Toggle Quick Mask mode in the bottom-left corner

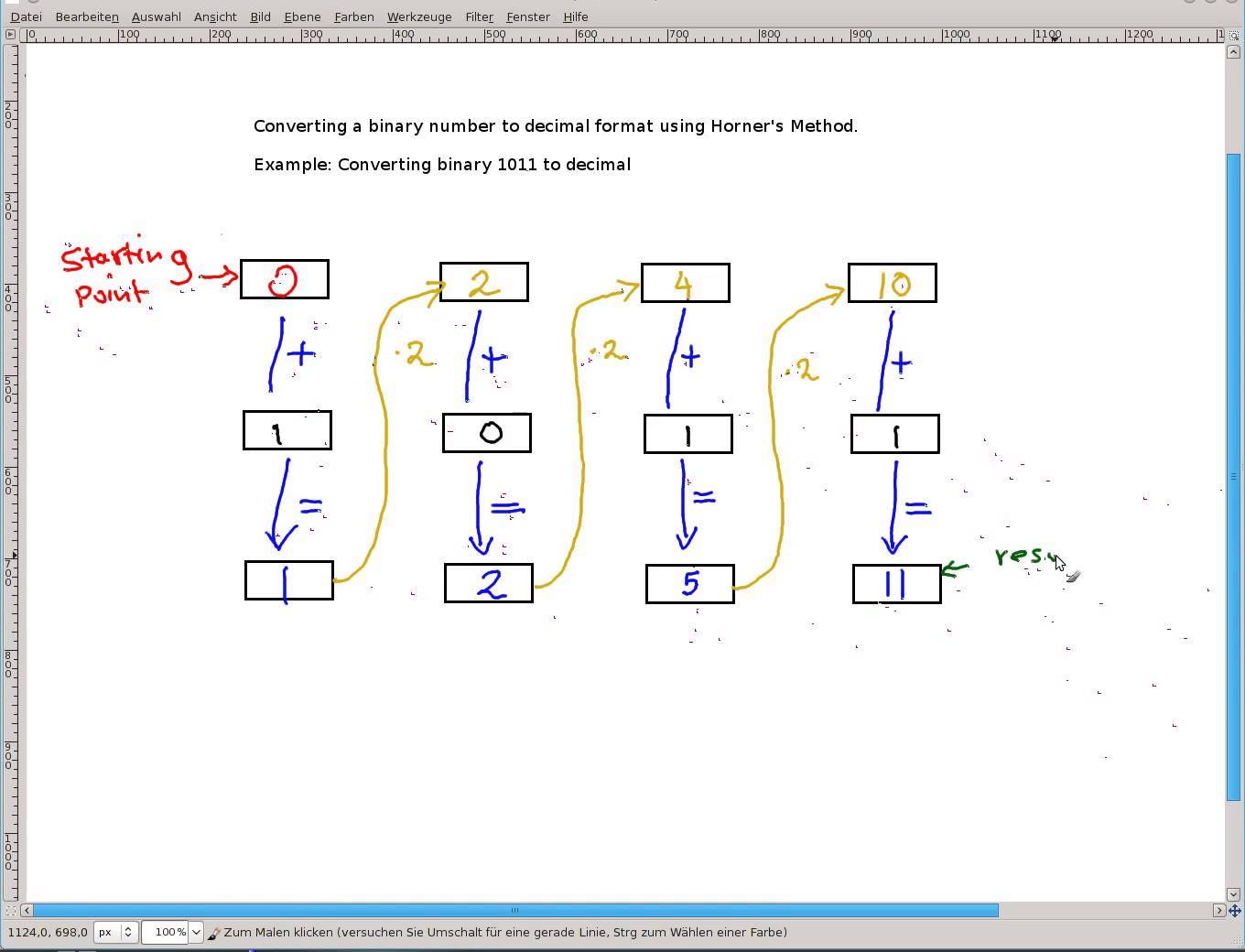(10, 910)
